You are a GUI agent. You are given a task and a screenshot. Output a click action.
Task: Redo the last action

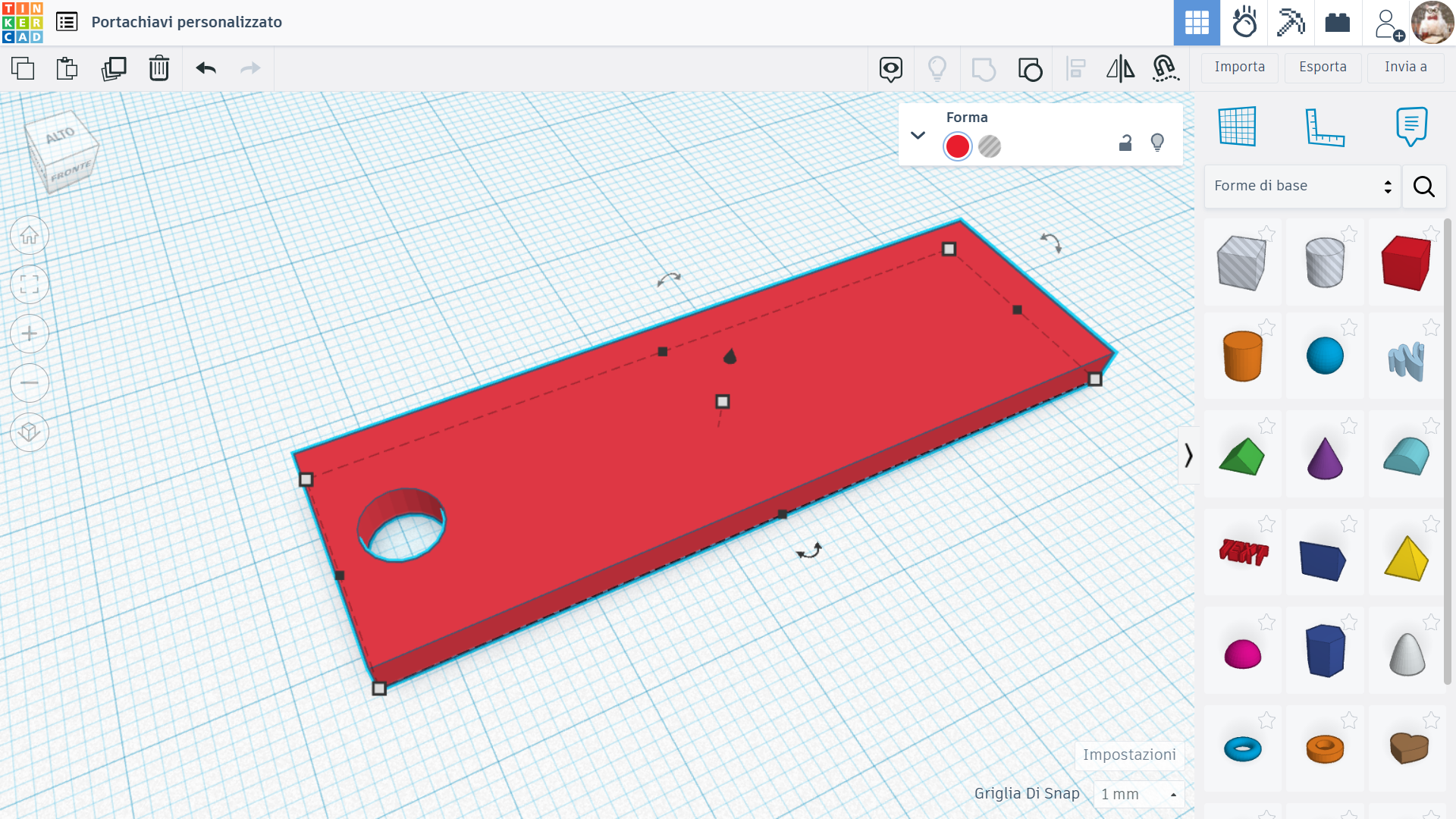click(x=250, y=68)
